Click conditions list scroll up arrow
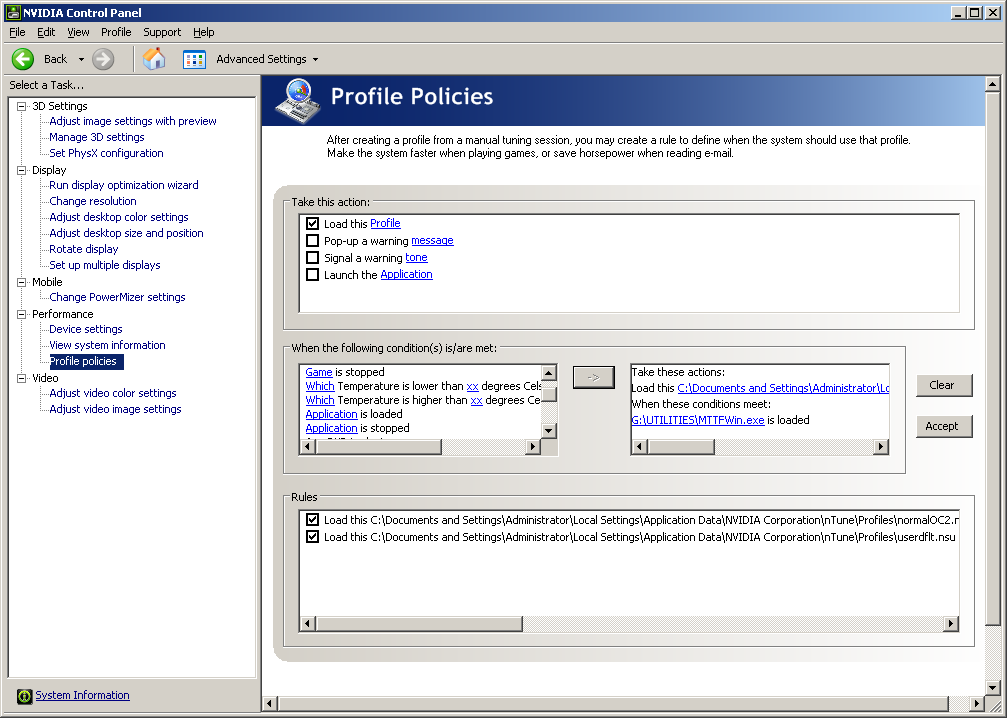1007x718 pixels. (548, 373)
